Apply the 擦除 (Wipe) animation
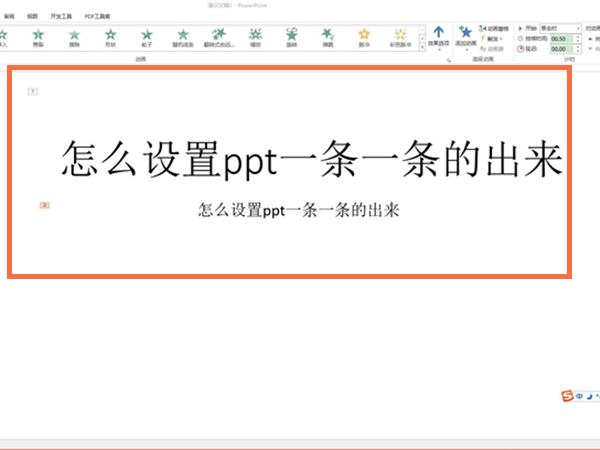 74,37
